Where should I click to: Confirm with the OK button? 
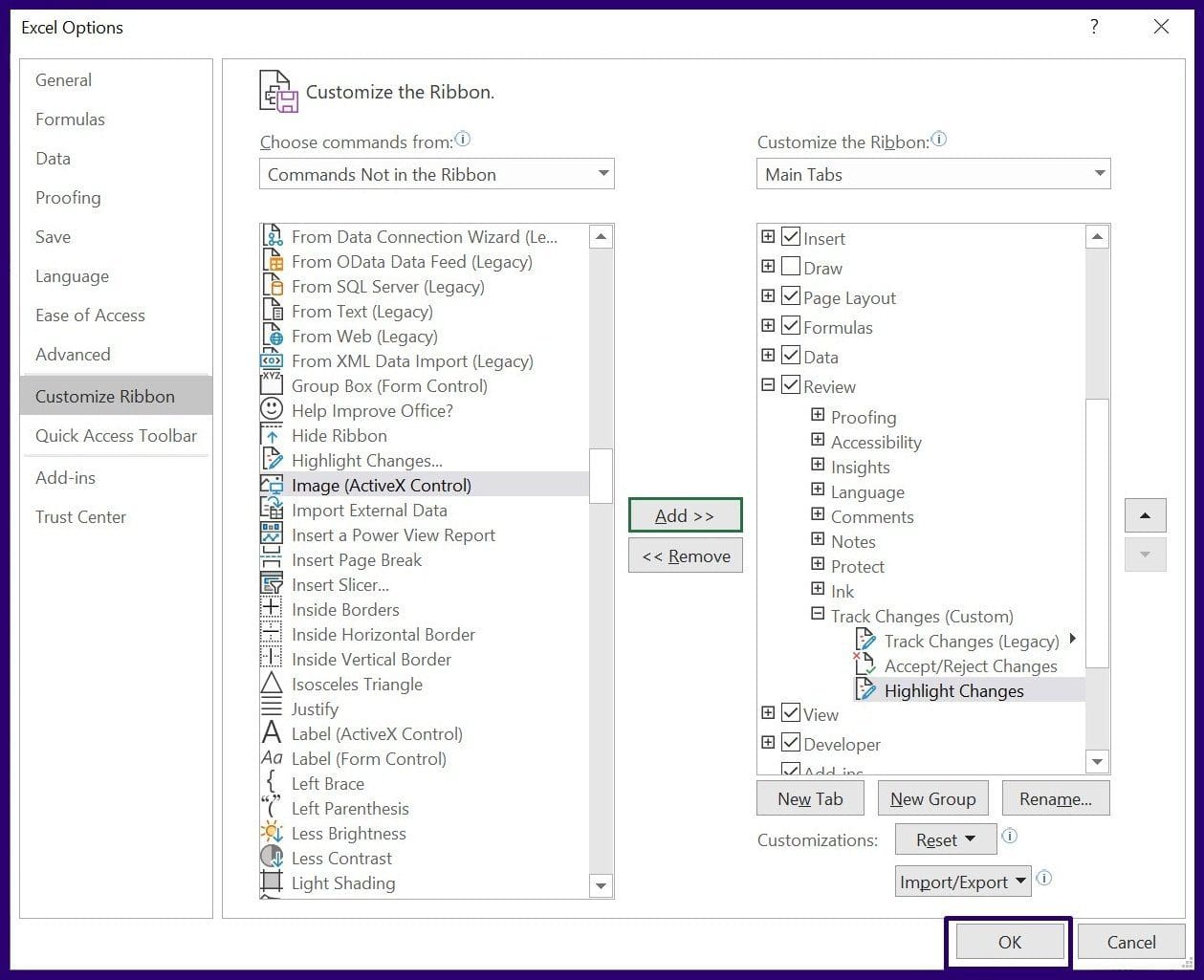pos(1010,942)
